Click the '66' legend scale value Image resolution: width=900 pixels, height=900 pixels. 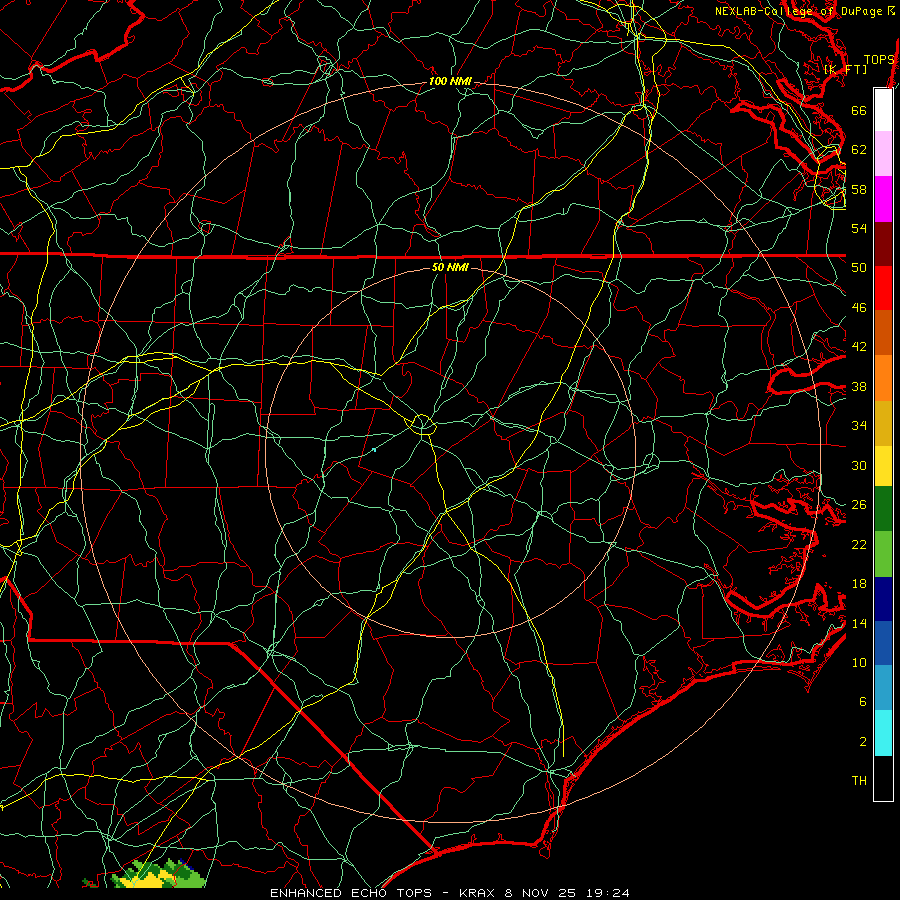coord(859,110)
